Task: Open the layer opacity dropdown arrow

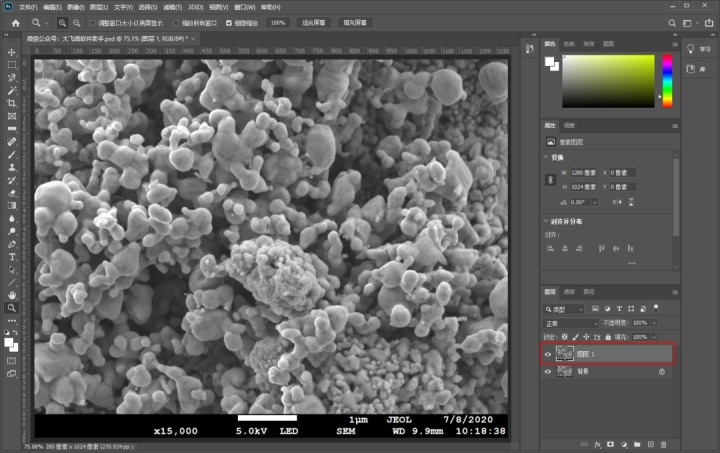Action: point(654,323)
